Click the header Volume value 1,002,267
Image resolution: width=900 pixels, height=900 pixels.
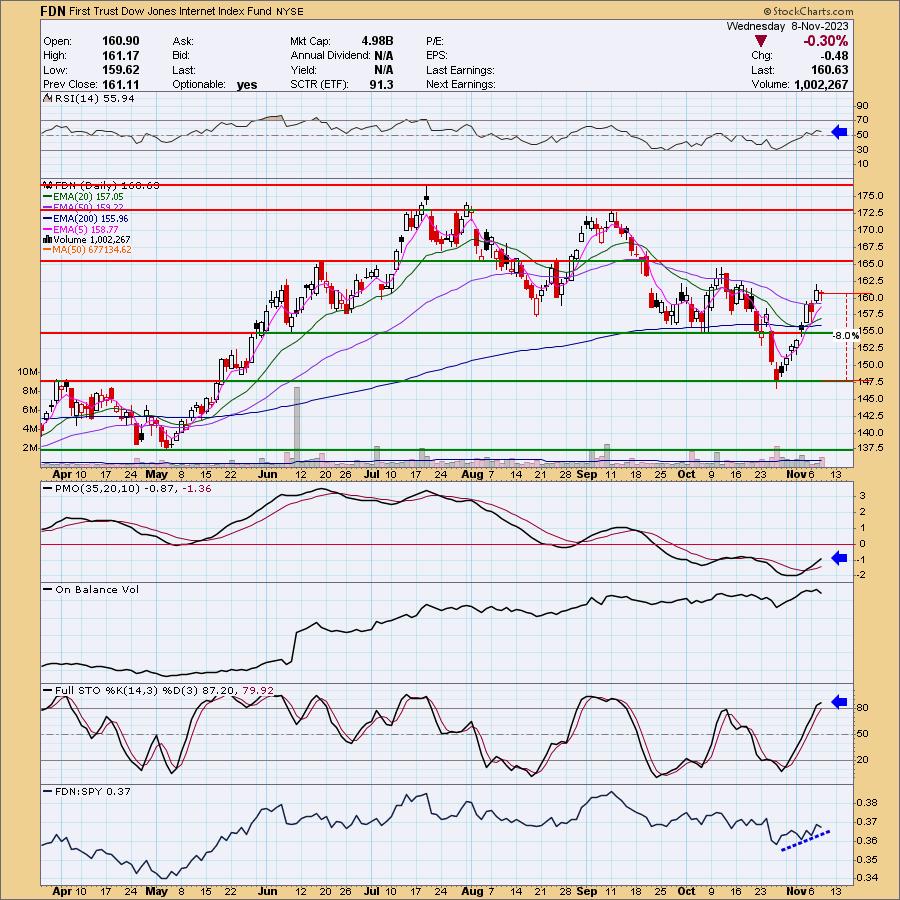tap(821, 84)
